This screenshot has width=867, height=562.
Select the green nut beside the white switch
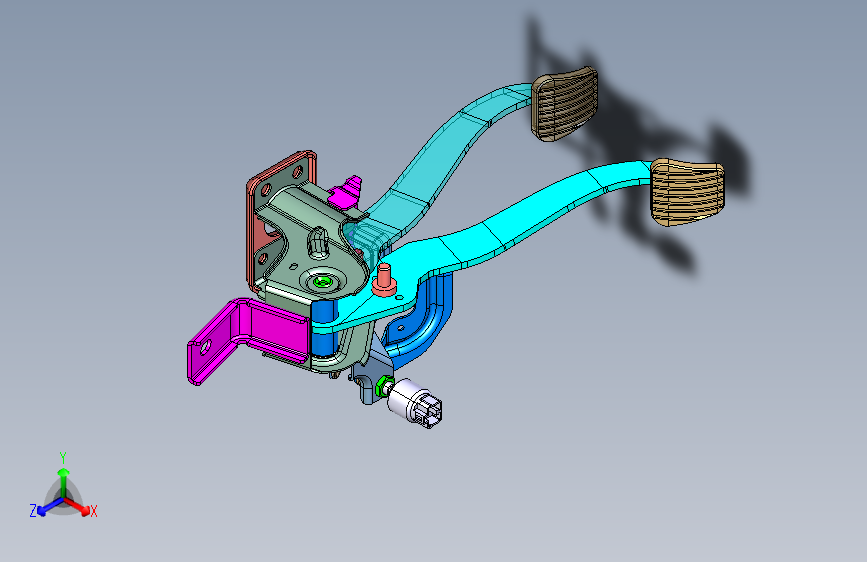coord(383,386)
